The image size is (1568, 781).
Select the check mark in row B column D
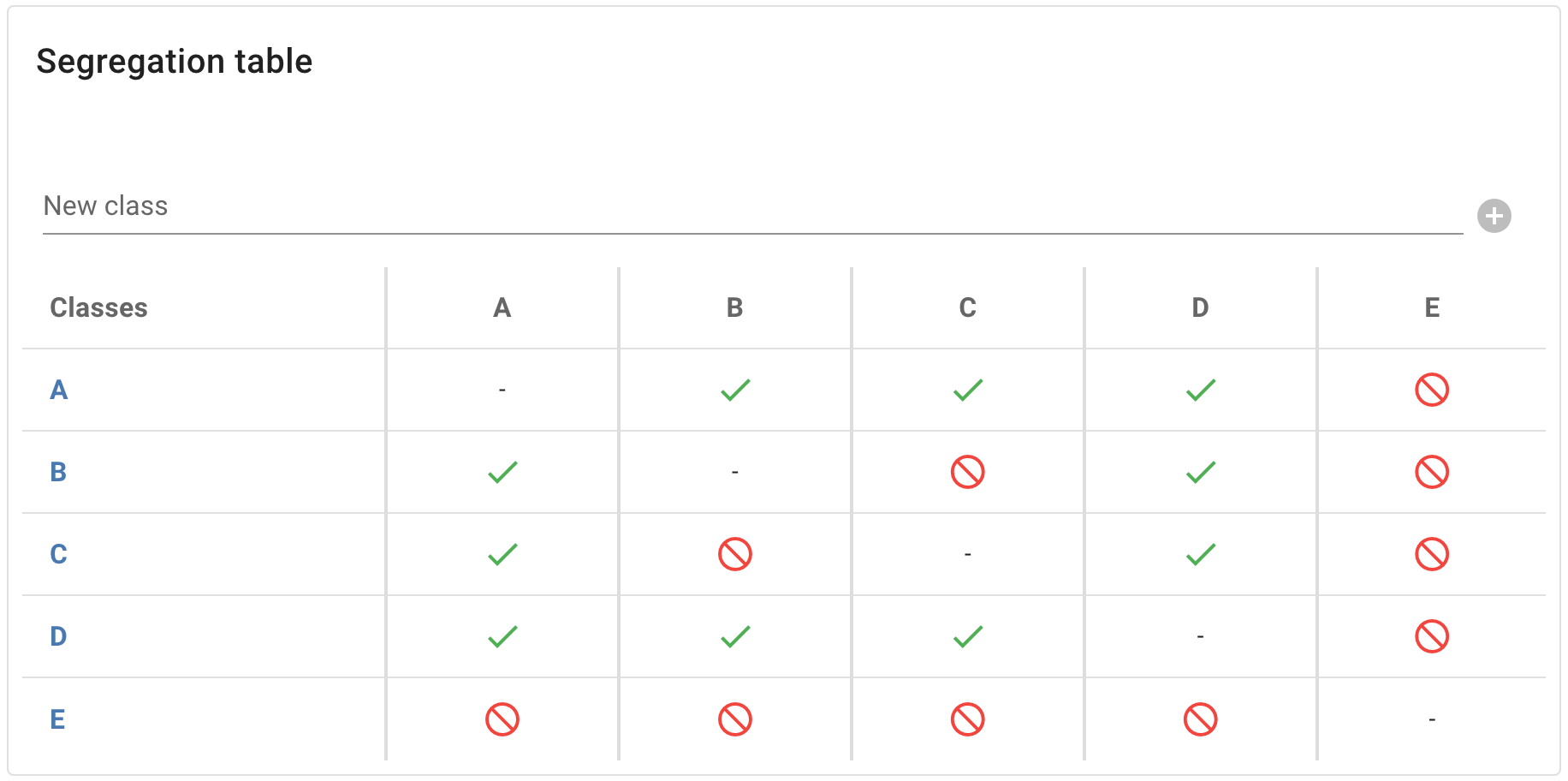[x=1200, y=472]
